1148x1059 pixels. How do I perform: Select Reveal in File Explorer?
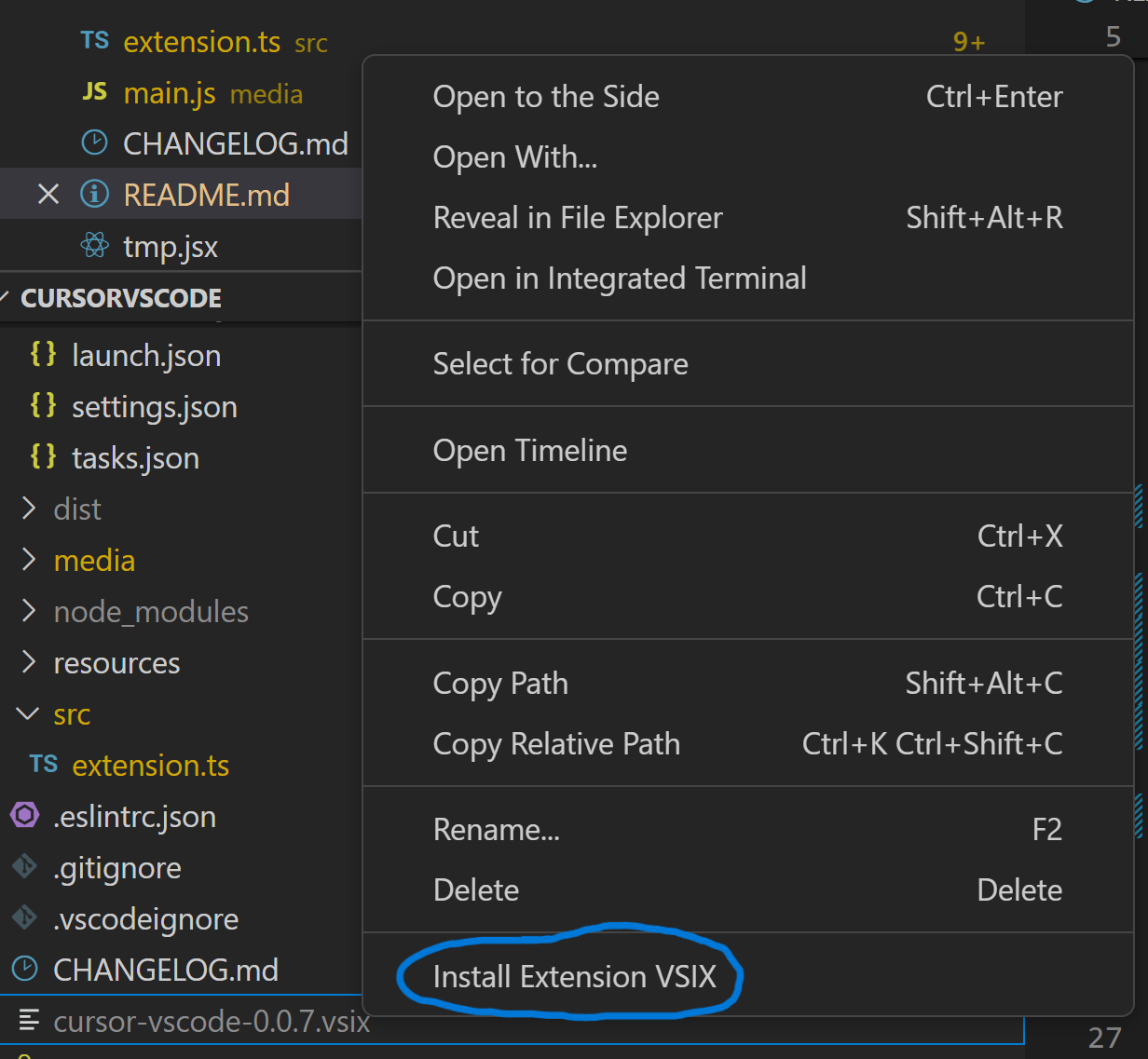747,218
